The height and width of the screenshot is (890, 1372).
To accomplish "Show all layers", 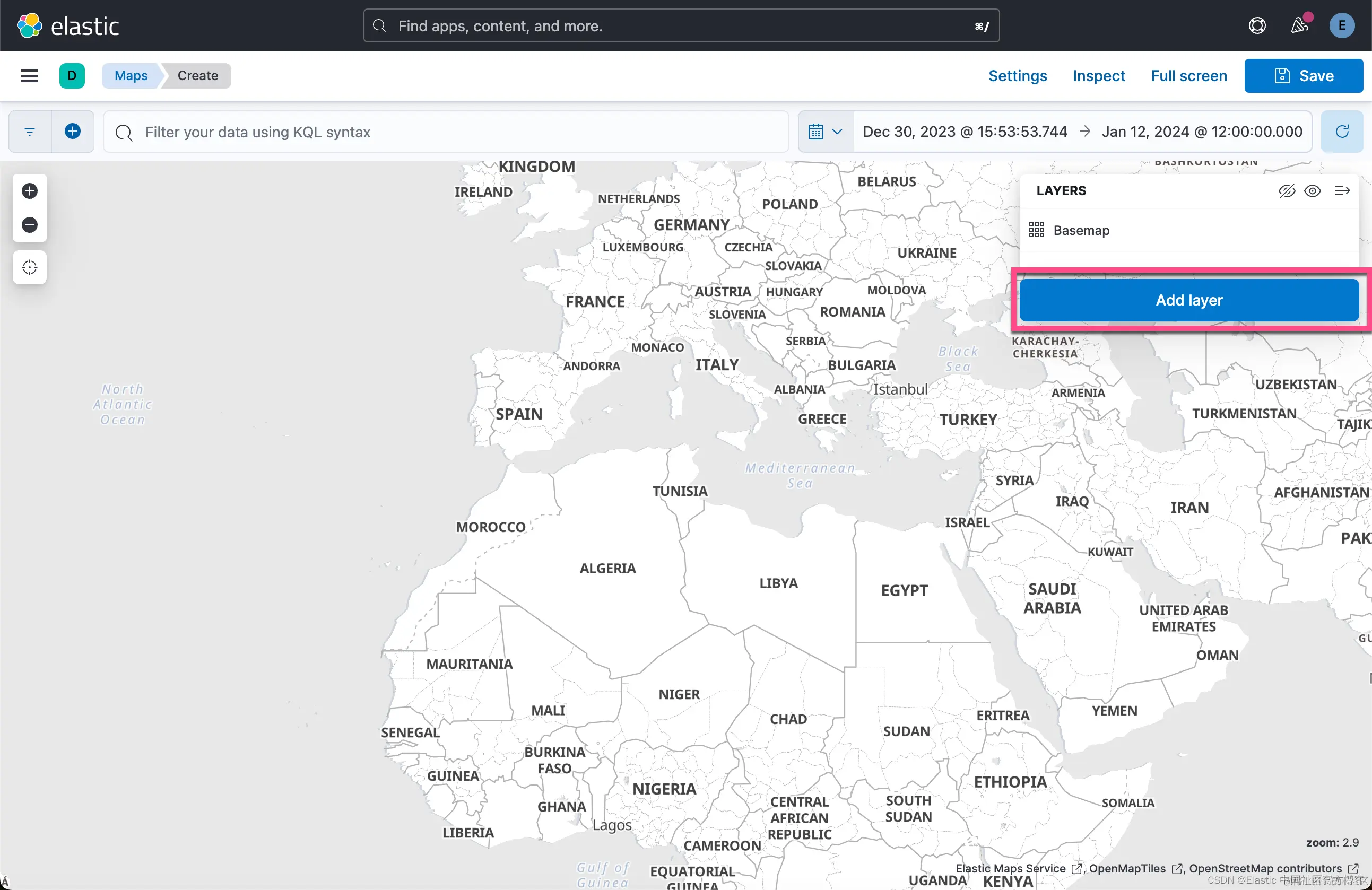I will coord(1313,191).
